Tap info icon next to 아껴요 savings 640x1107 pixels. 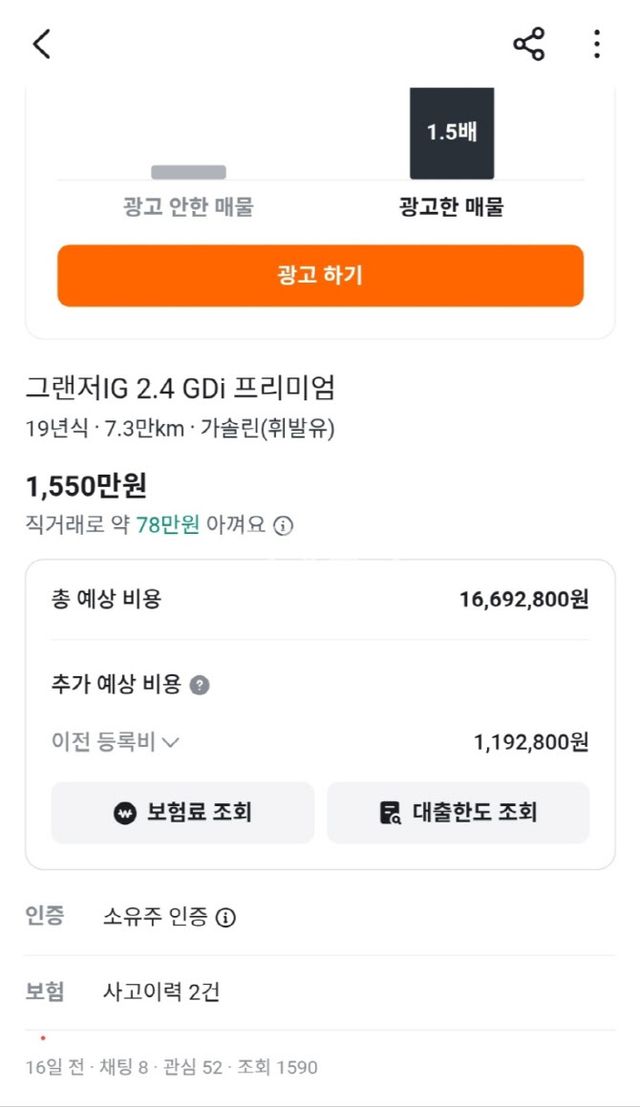[x=284, y=525]
